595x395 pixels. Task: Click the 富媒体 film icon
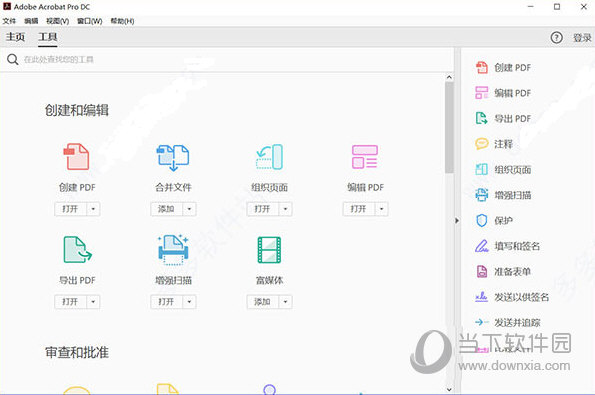tap(269, 250)
